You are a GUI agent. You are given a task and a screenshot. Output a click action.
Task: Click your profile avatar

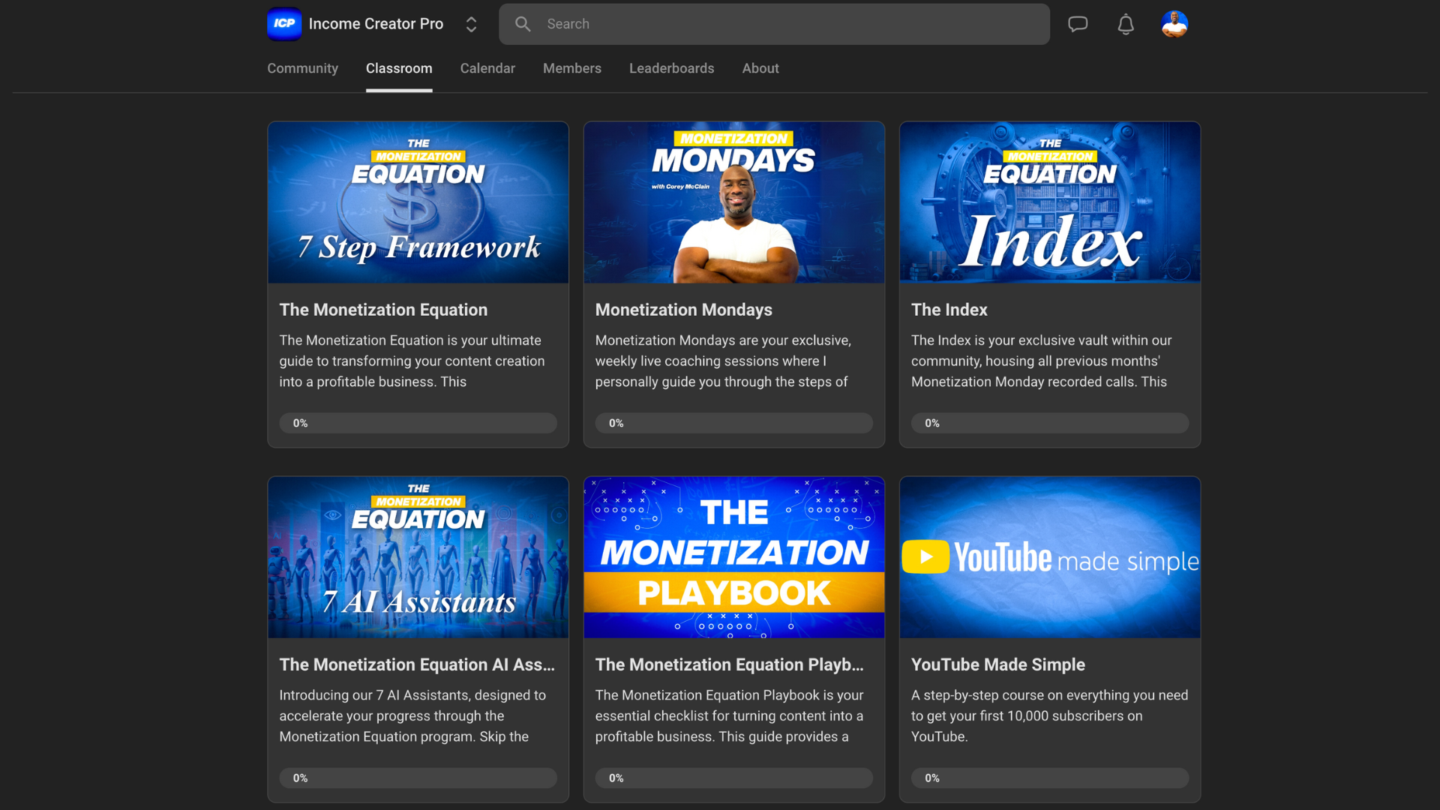click(x=1174, y=23)
